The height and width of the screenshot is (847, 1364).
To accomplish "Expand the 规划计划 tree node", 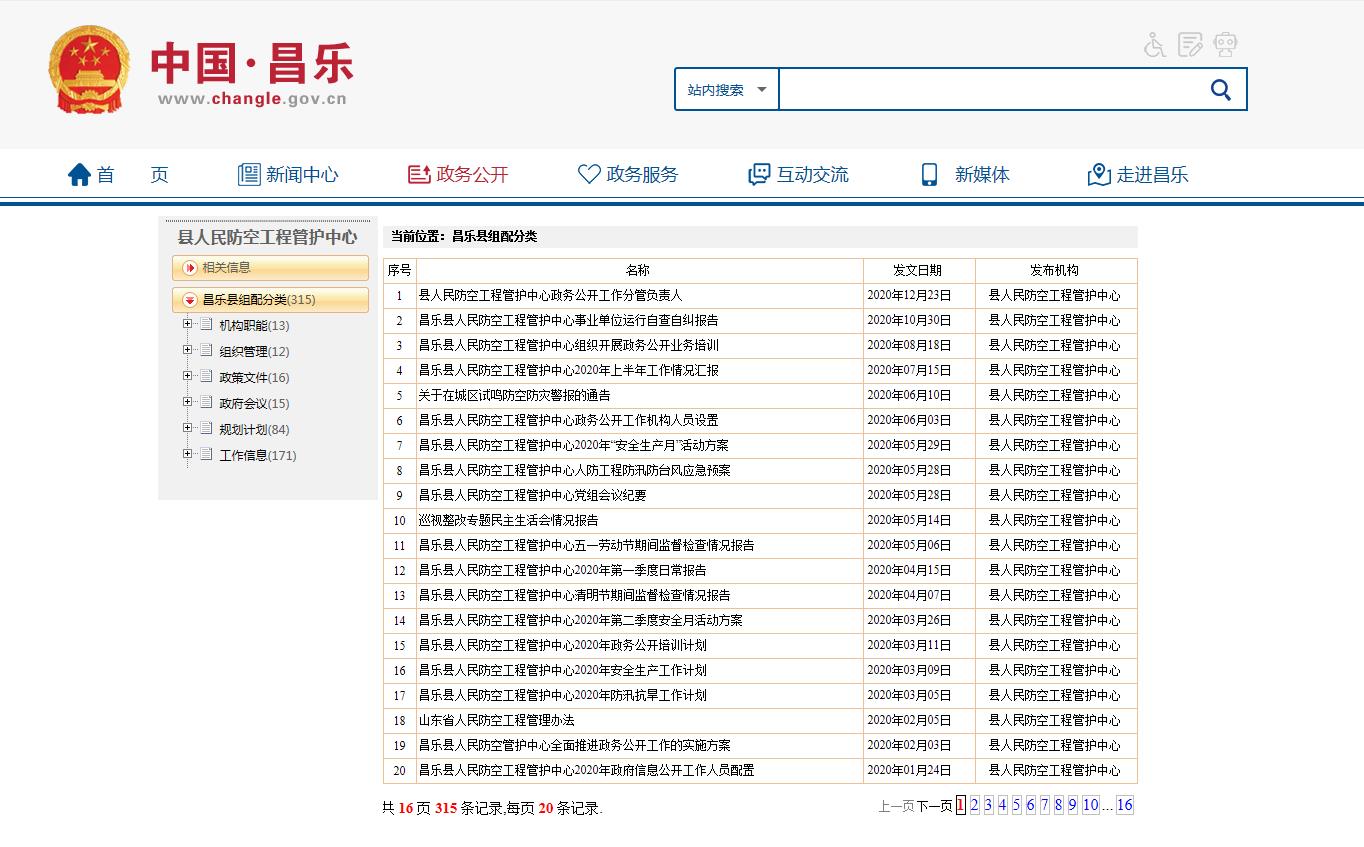I will (x=187, y=428).
